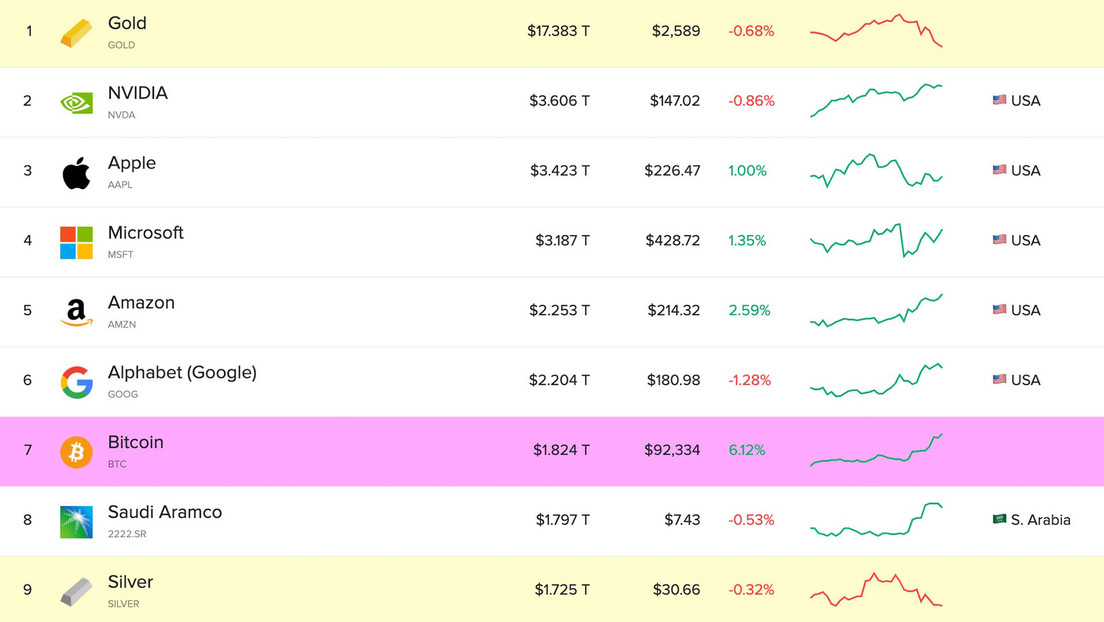Open the Alphabet (Google) link

coord(182,373)
